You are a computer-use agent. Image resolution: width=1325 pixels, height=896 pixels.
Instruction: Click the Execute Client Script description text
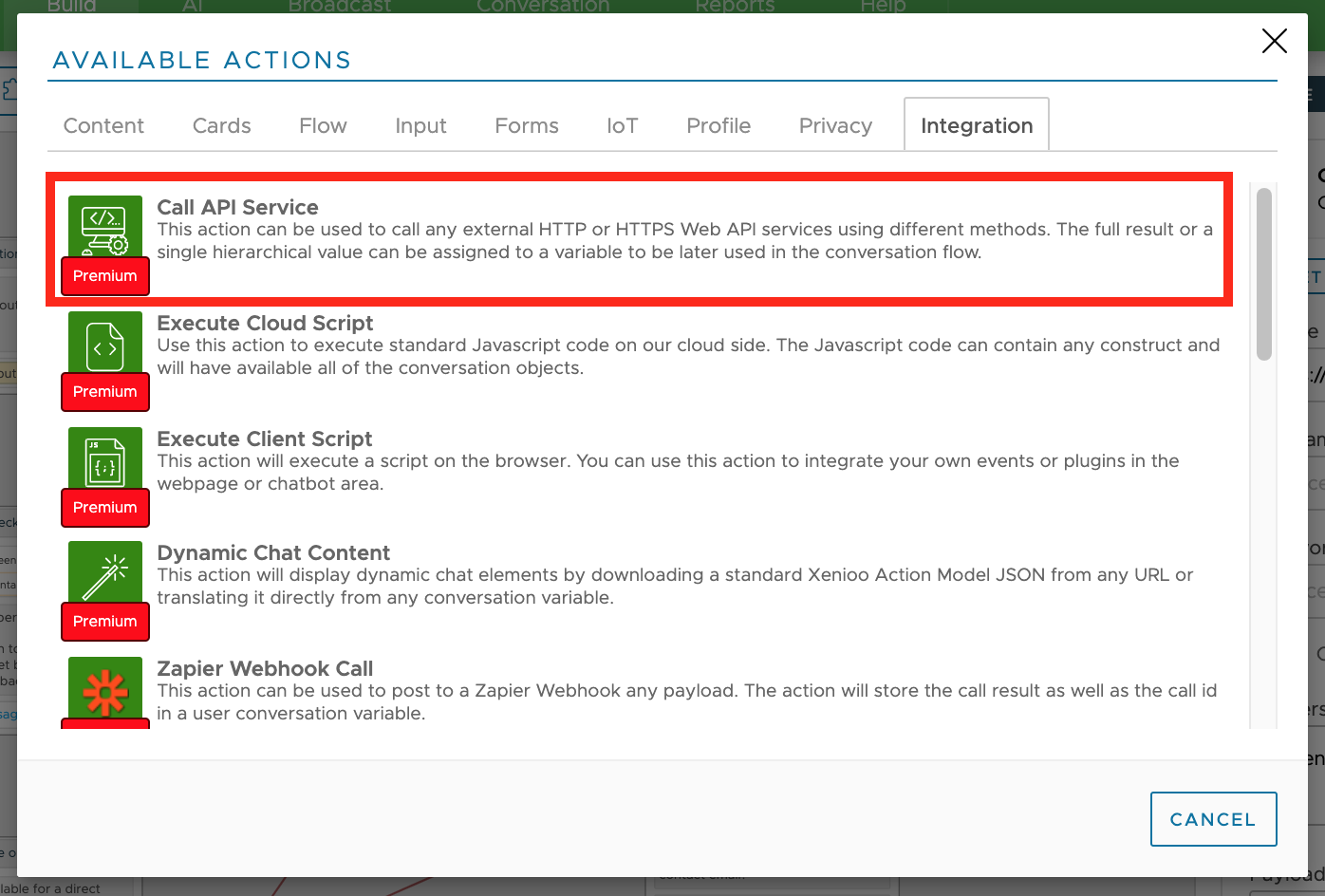point(668,473)
